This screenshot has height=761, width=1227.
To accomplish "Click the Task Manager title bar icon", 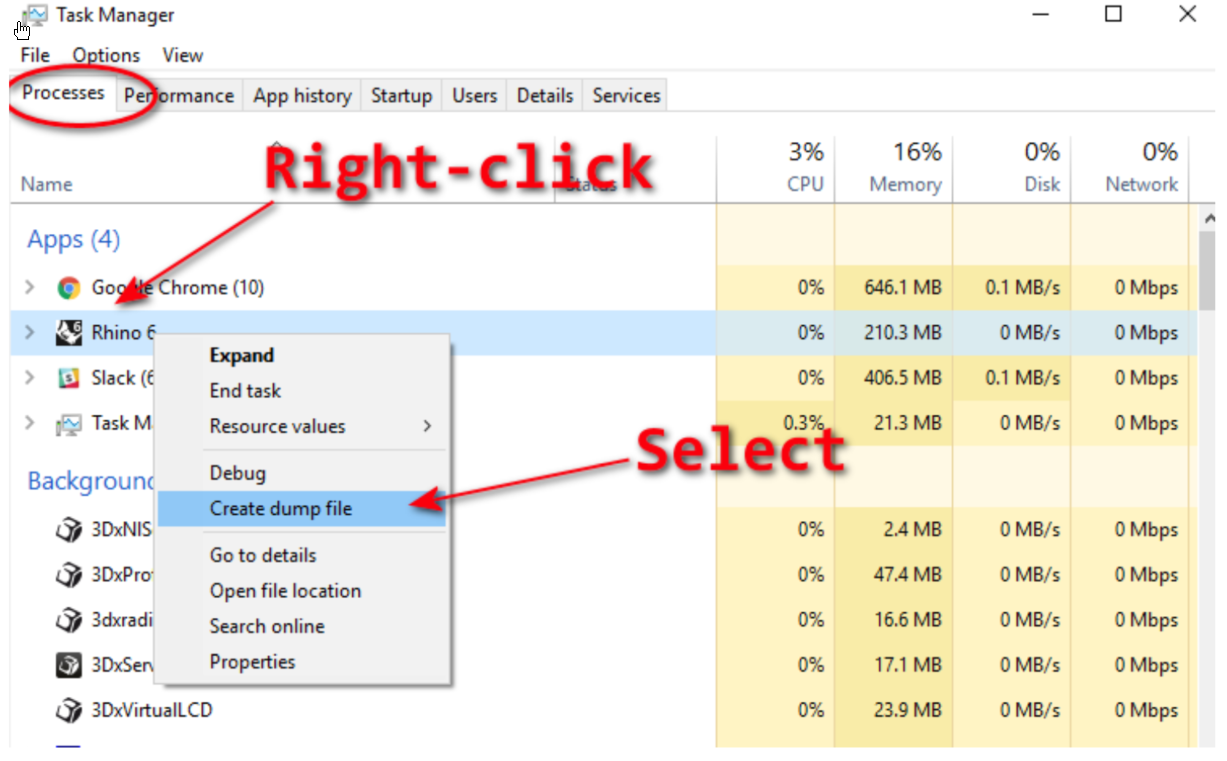I will (x=35, y=15).
